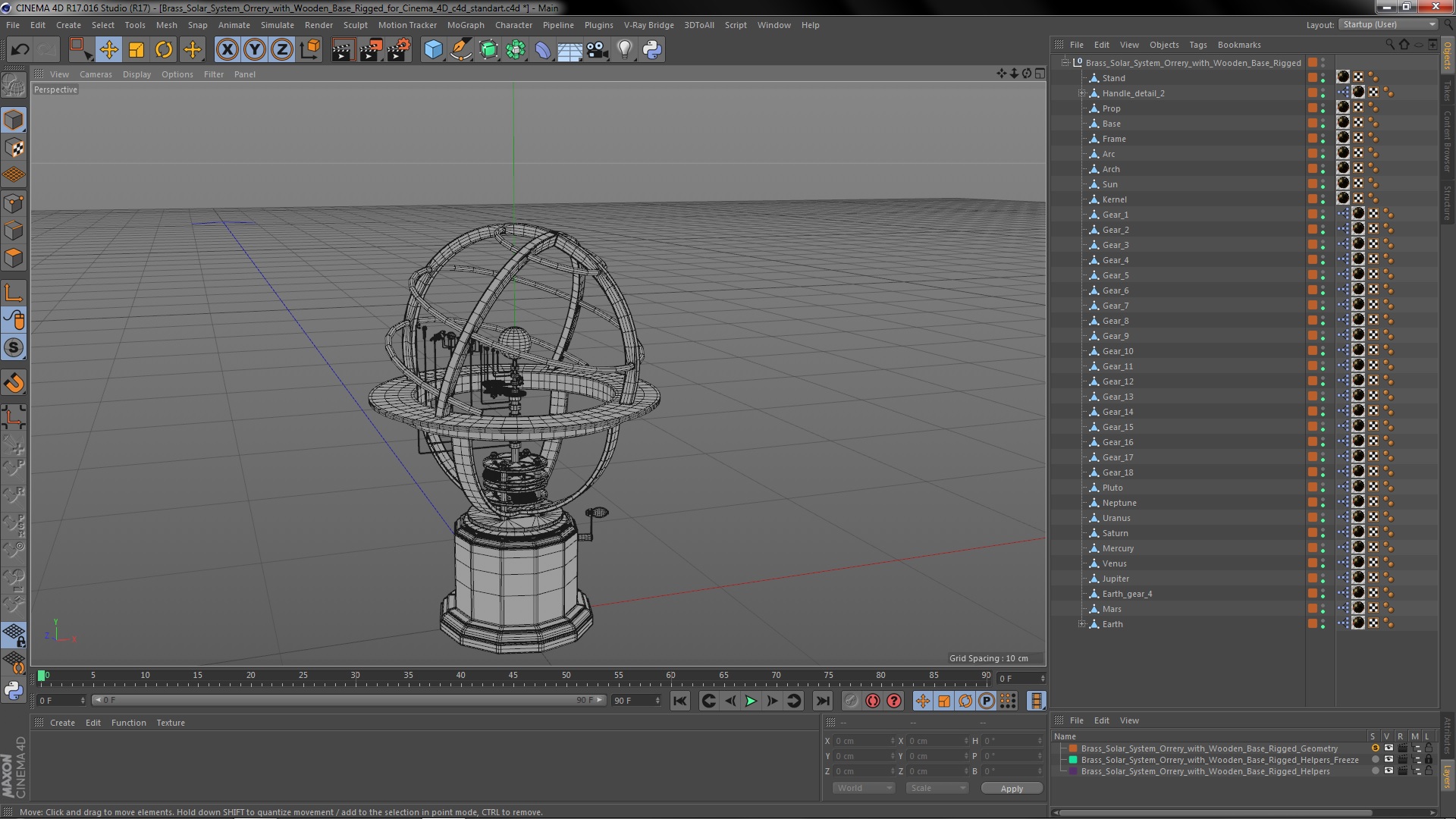Go to start of animation
The image size is (1456, 819).
pyautogui.click(x=680, y=701)
